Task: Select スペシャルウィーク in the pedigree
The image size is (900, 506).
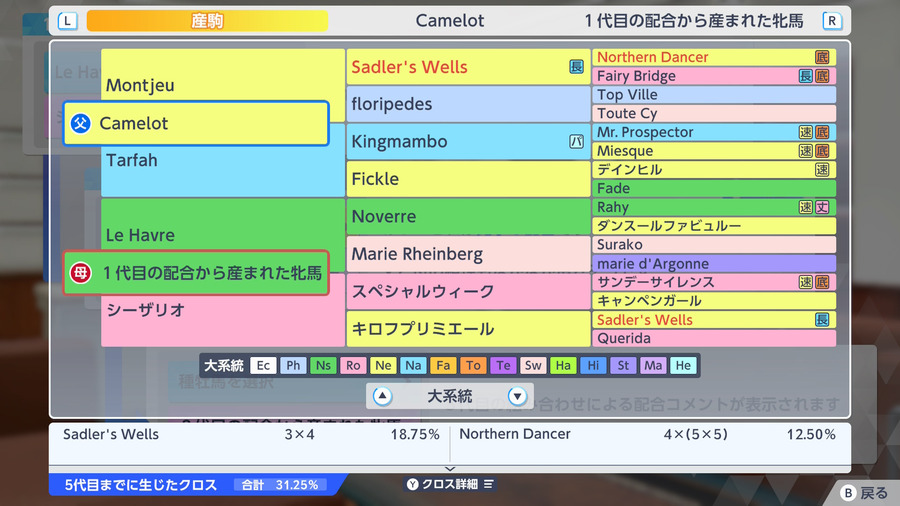Action: coord(468,291)
